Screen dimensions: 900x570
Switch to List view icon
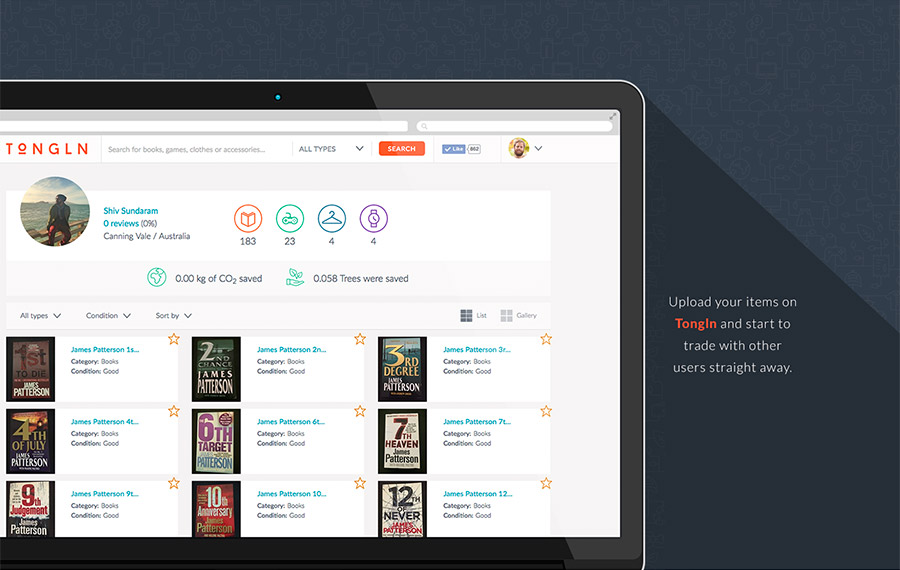[x=466, y=316]
